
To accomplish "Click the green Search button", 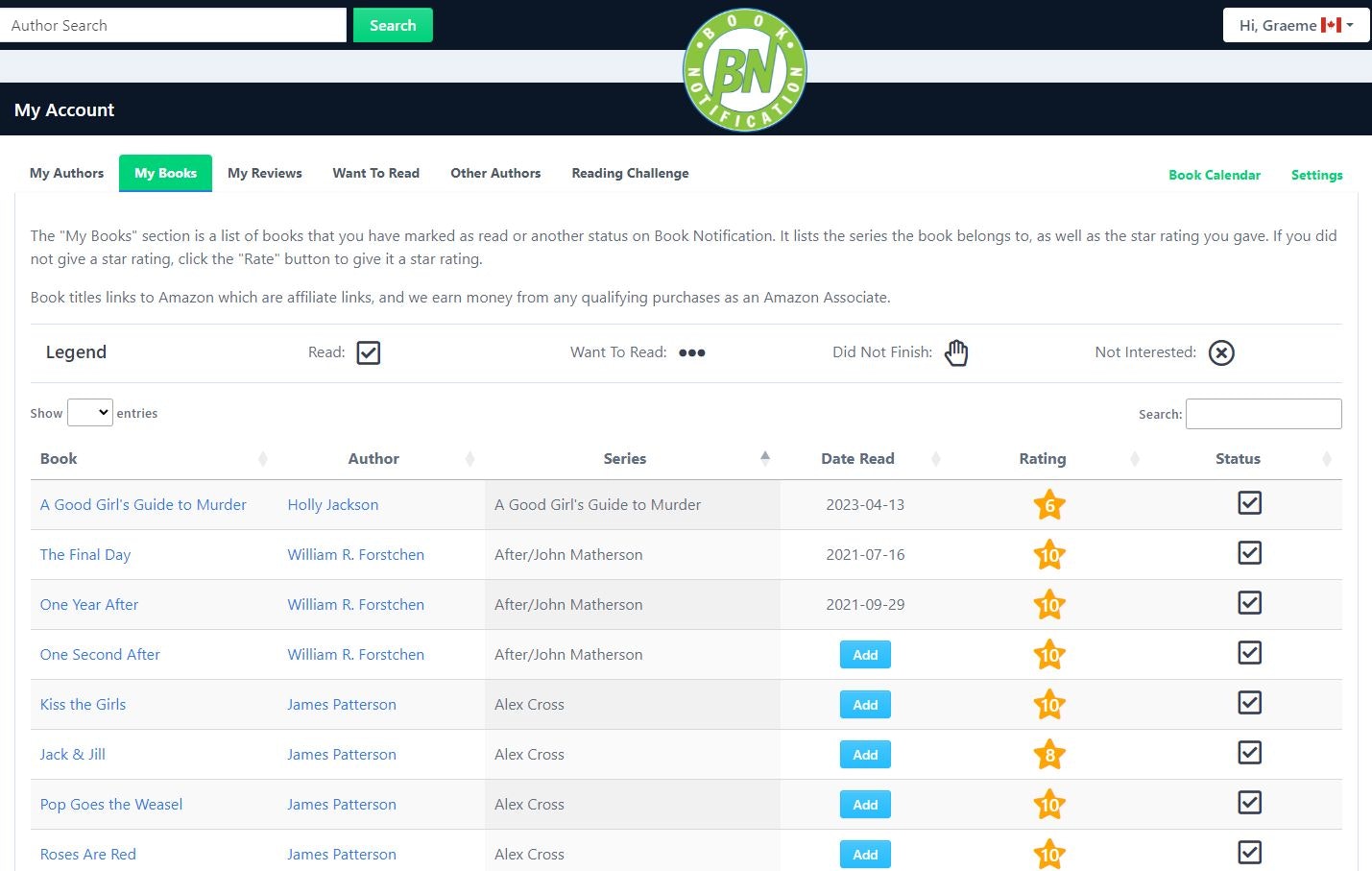I will click(x=393, y=25).
